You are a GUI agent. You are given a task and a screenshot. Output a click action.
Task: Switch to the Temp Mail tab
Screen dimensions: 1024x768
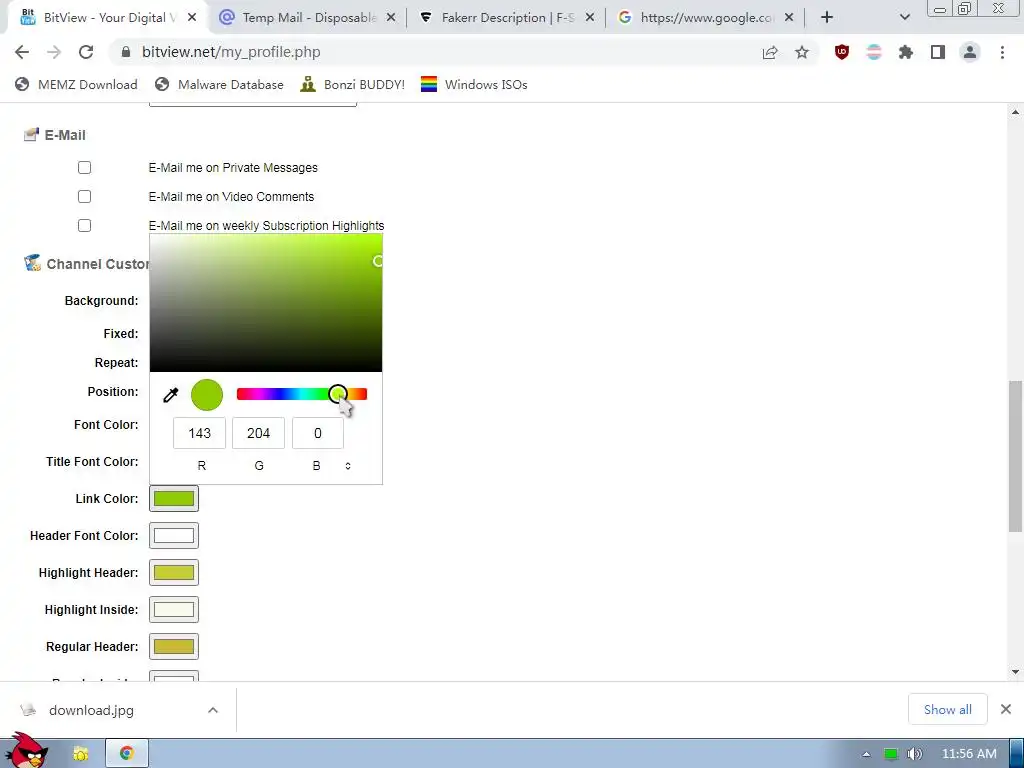308,18
